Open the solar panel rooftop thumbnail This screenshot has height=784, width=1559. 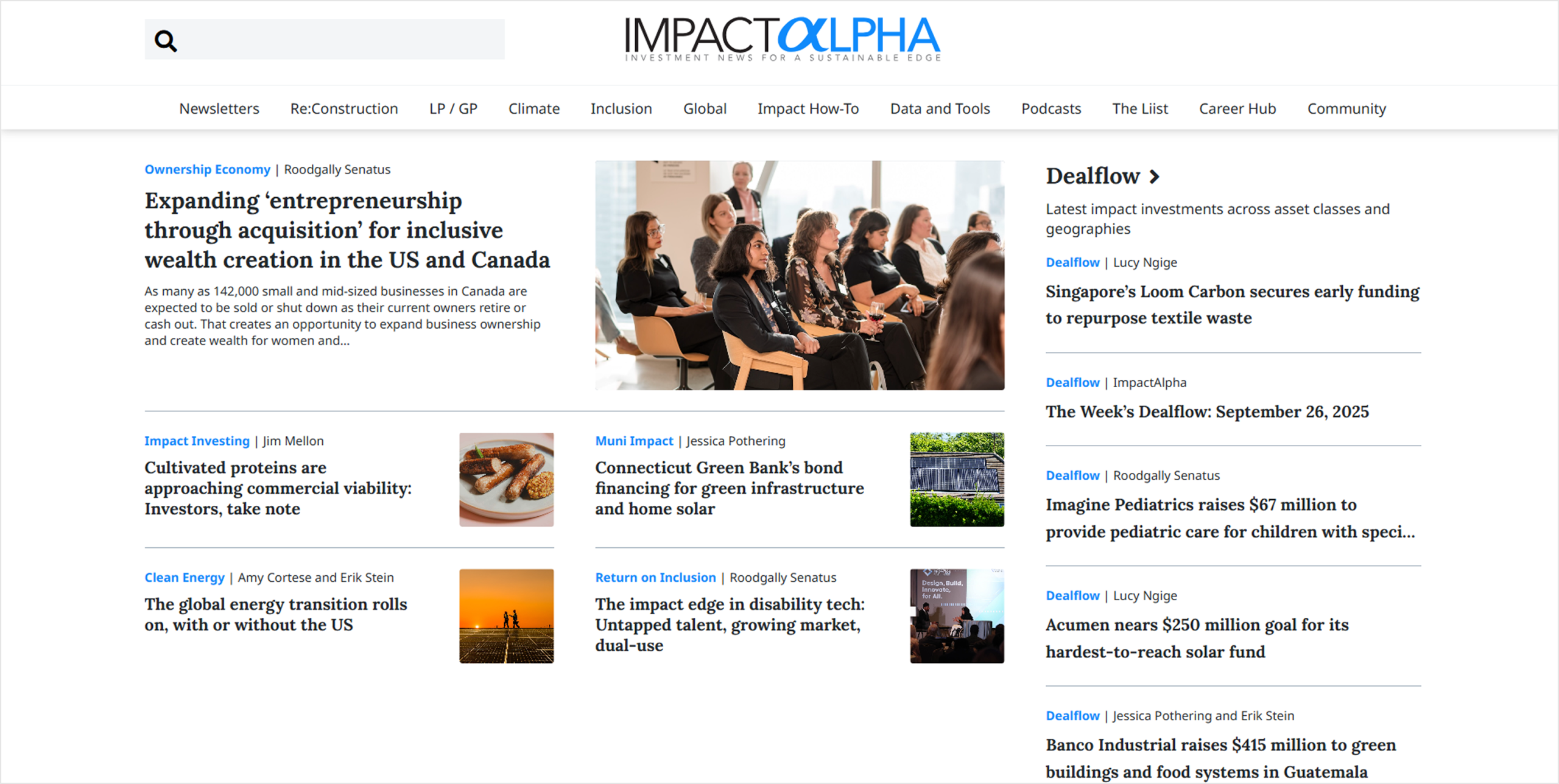point(957,480)
